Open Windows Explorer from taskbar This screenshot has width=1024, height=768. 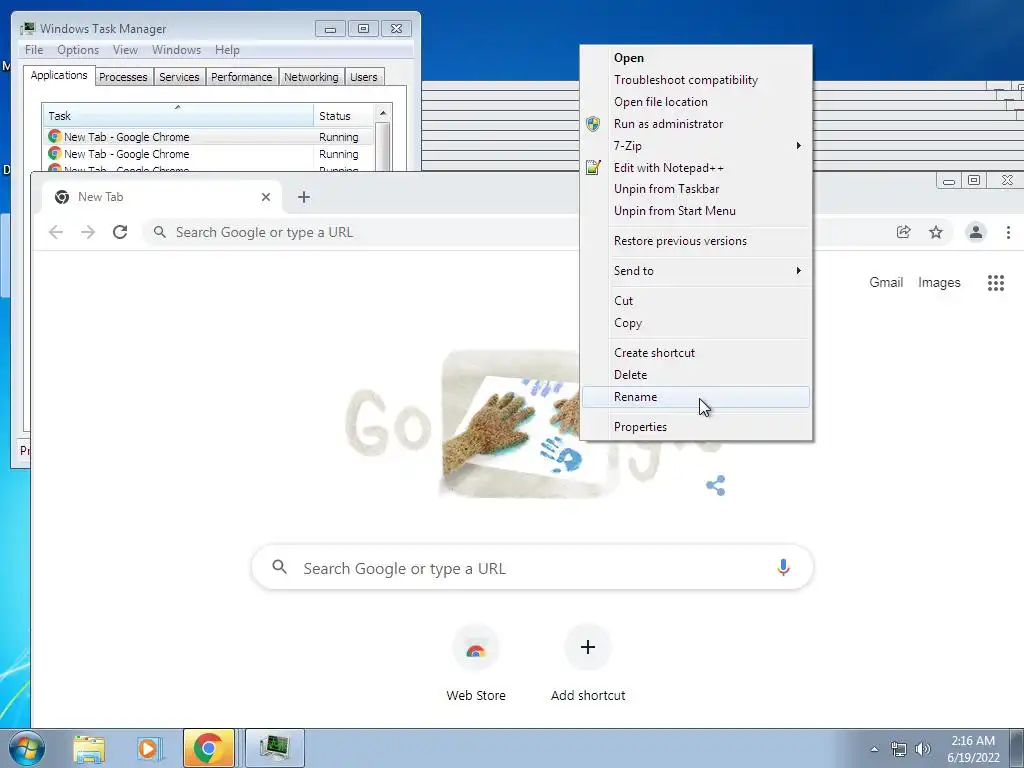89,748
